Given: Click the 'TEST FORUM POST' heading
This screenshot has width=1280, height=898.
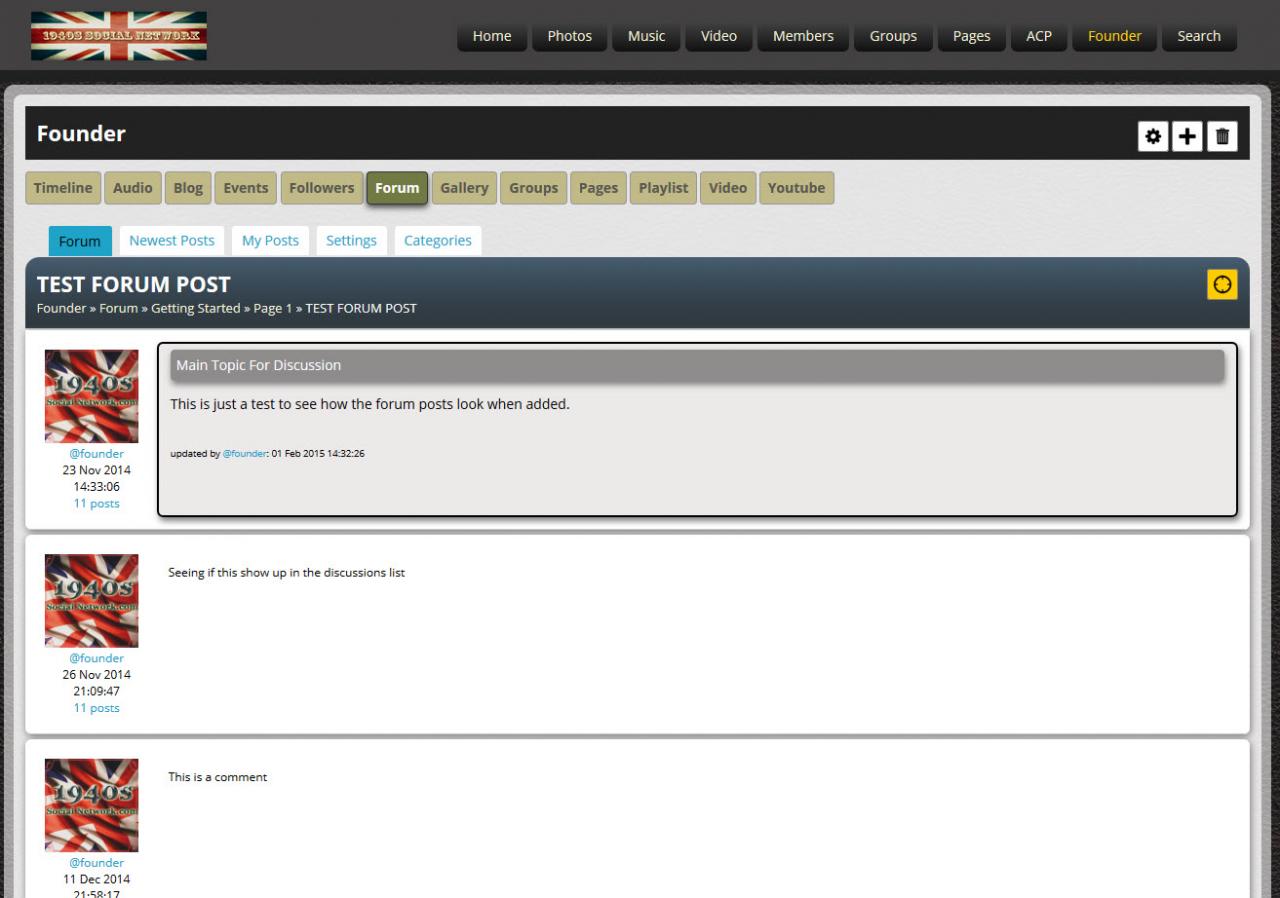Looking at the screenshot, I should pos(134,285).
